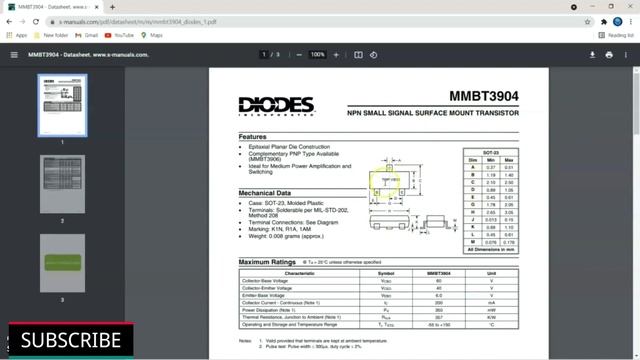This screenshot has width=640, height=360.
Task: Select page 3 thumbnail
Action: pyautogui.click(x=62, y=263)
